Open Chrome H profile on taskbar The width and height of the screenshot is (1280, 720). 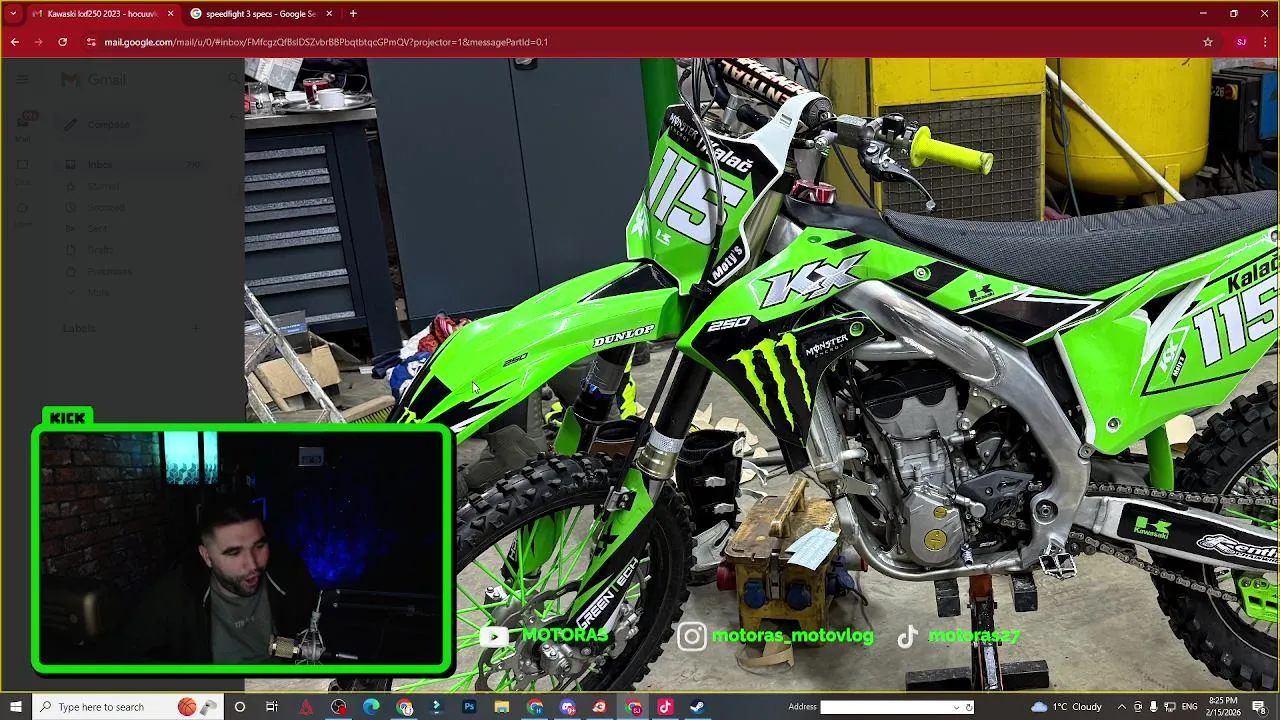[x=535, y=707]
